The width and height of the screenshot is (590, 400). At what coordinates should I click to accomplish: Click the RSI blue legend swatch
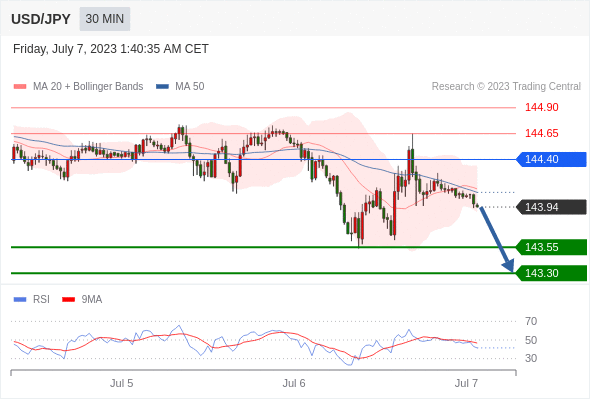tap(20, 300)
